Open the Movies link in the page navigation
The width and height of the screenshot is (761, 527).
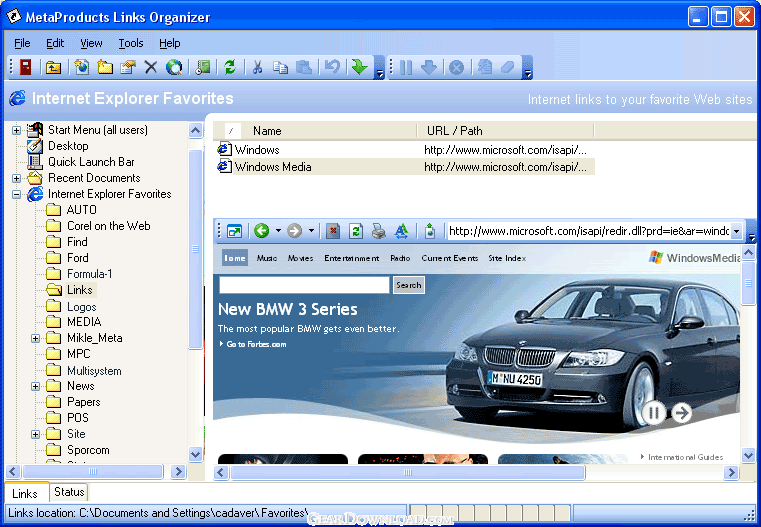pos(300,258)
